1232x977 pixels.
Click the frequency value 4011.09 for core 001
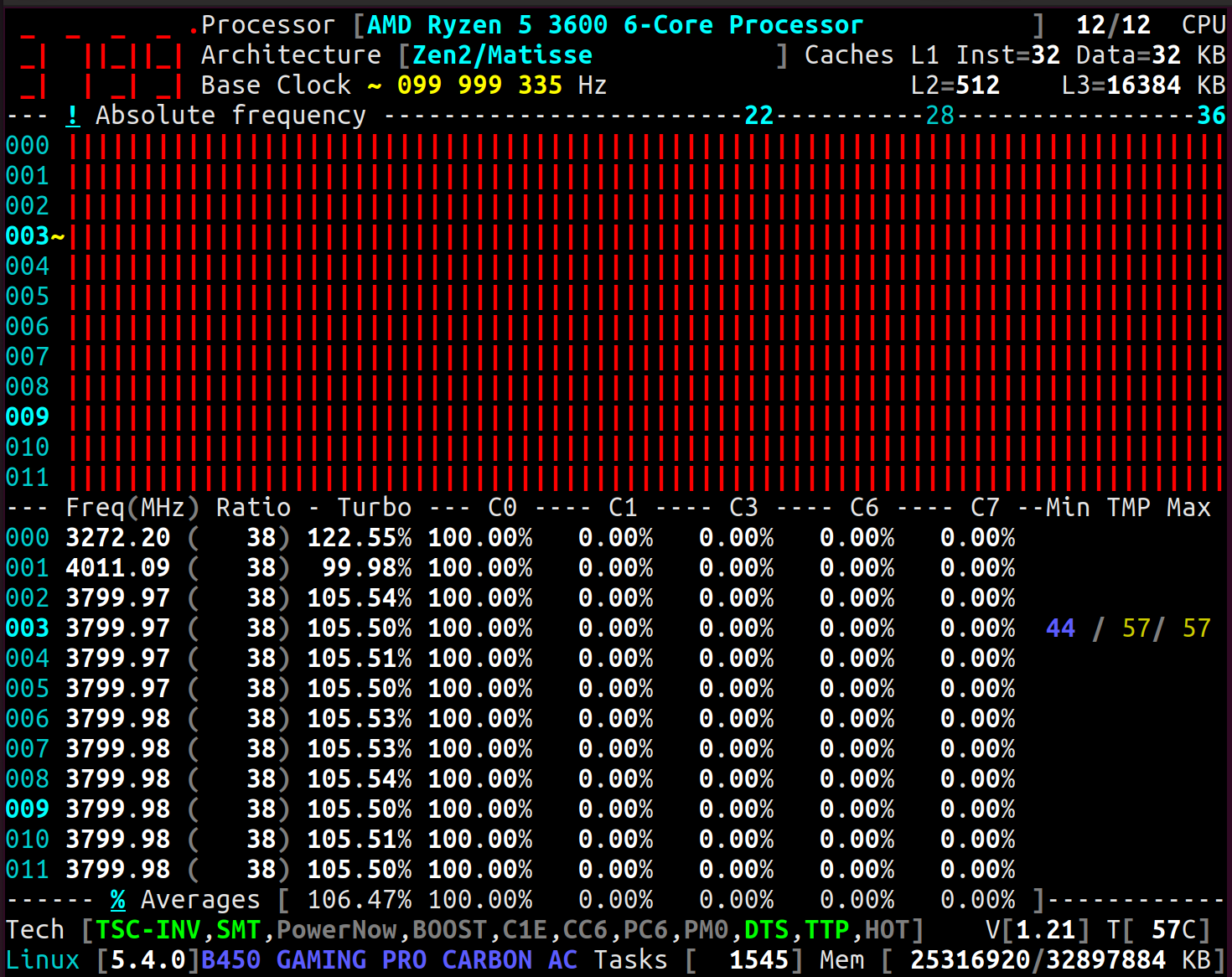118,568
